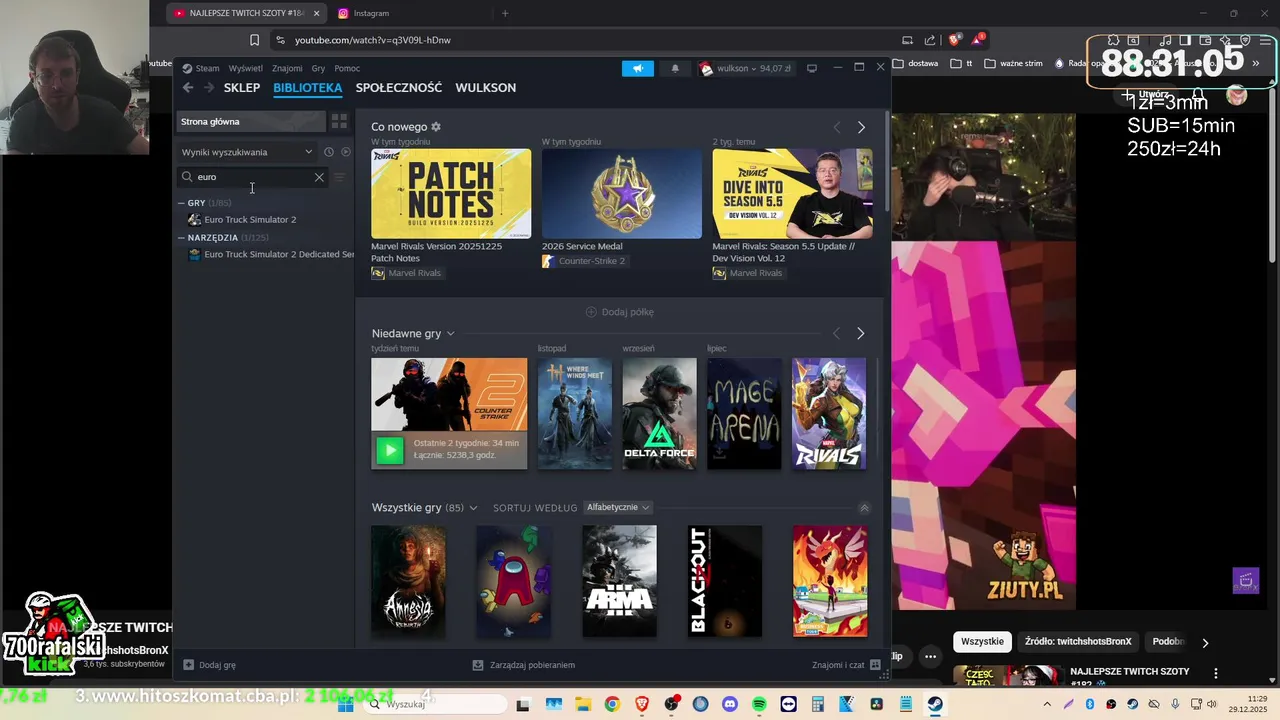Launch Brave browser from the taskbar
The image size is (1280, 720).
642,704
